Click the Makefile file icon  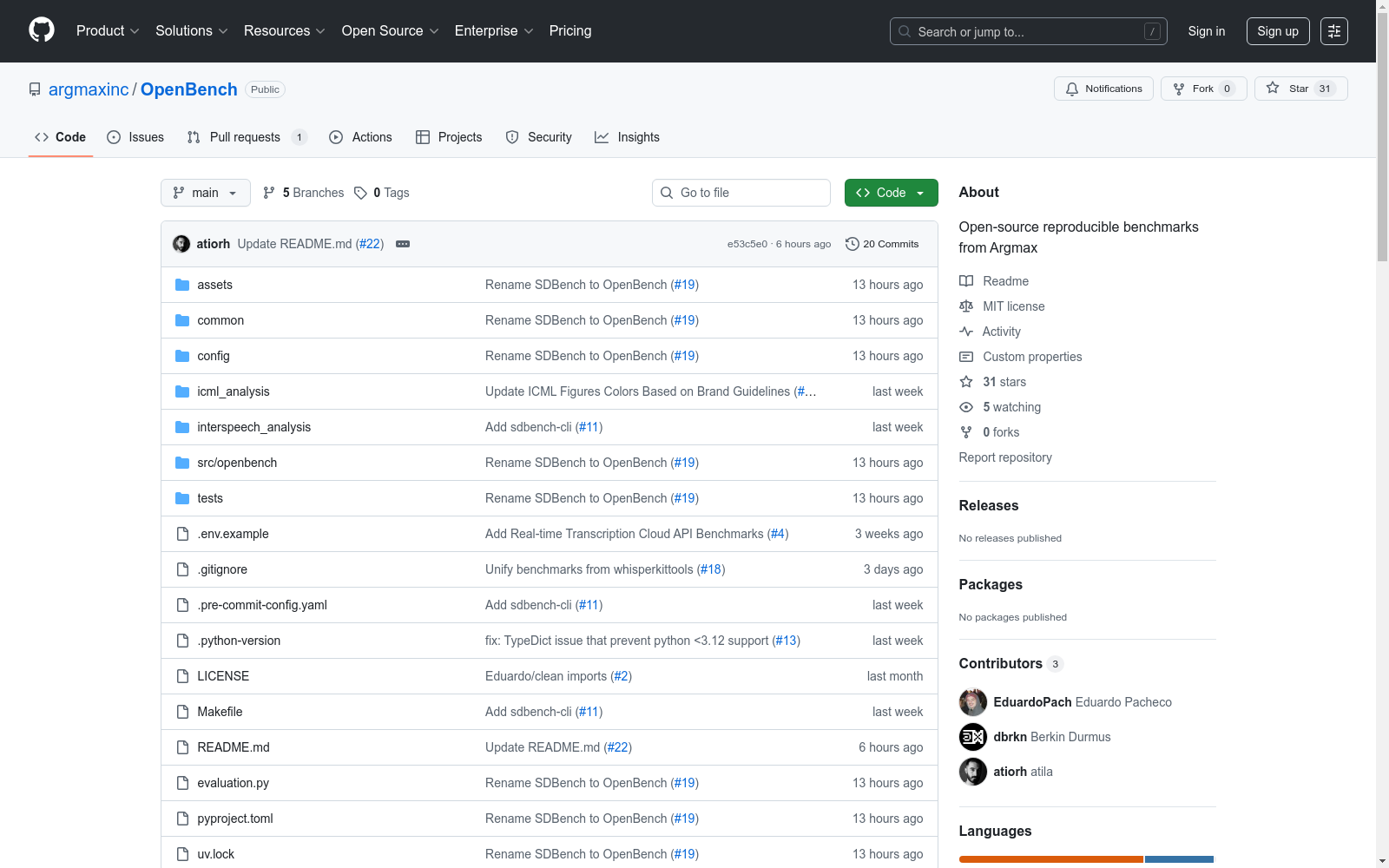(182, 712)
